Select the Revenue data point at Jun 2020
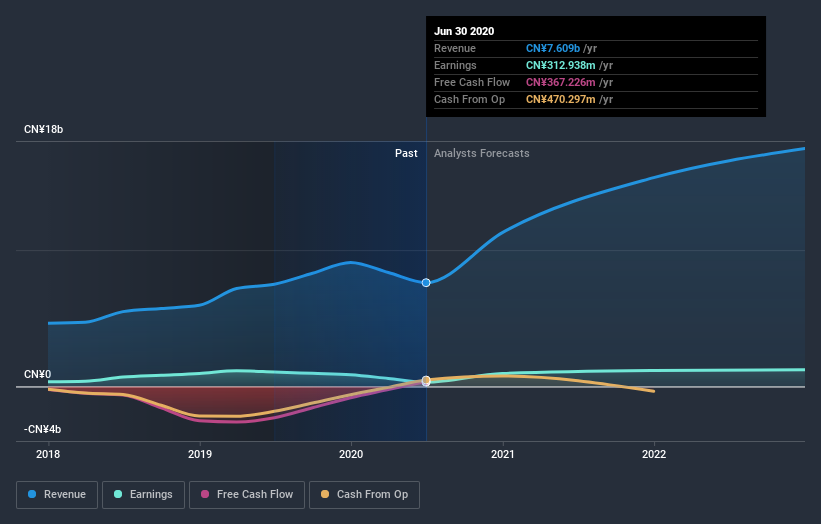Image resolution: width=821 pixels, height=524 pixels. coord(426,283)
